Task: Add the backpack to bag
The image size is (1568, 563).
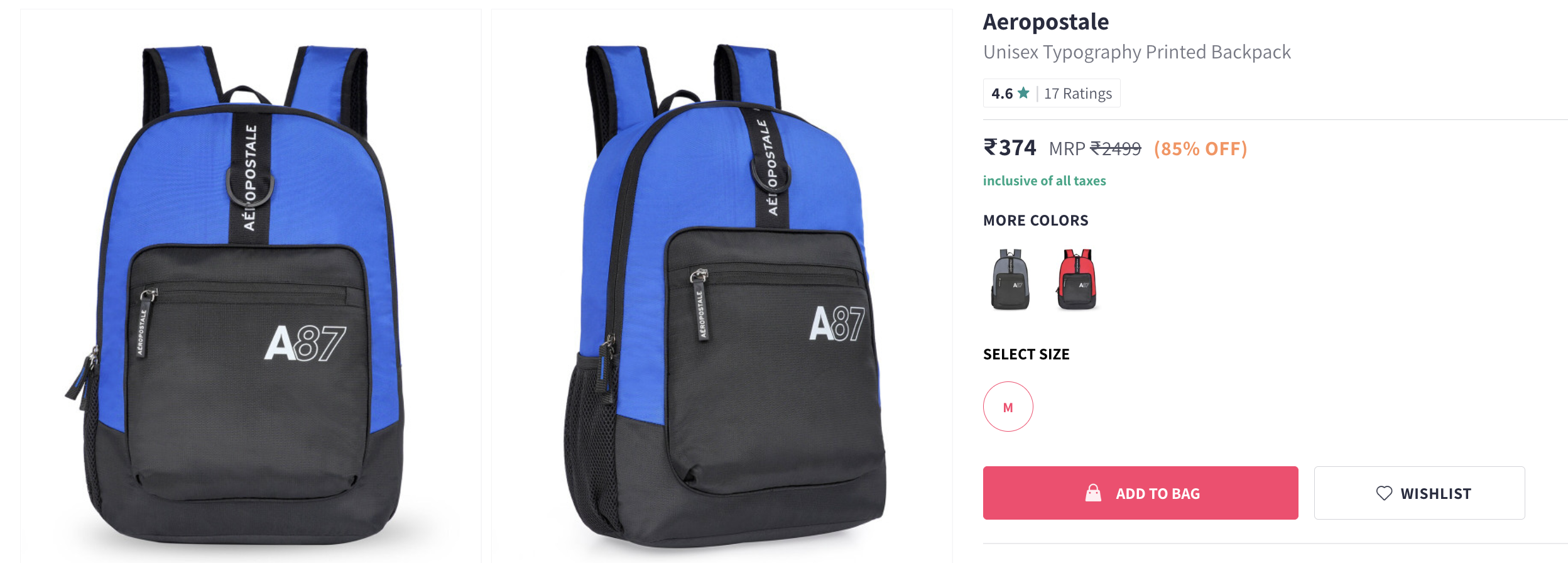Action: pyautogui.click(x=1140, y=493)
